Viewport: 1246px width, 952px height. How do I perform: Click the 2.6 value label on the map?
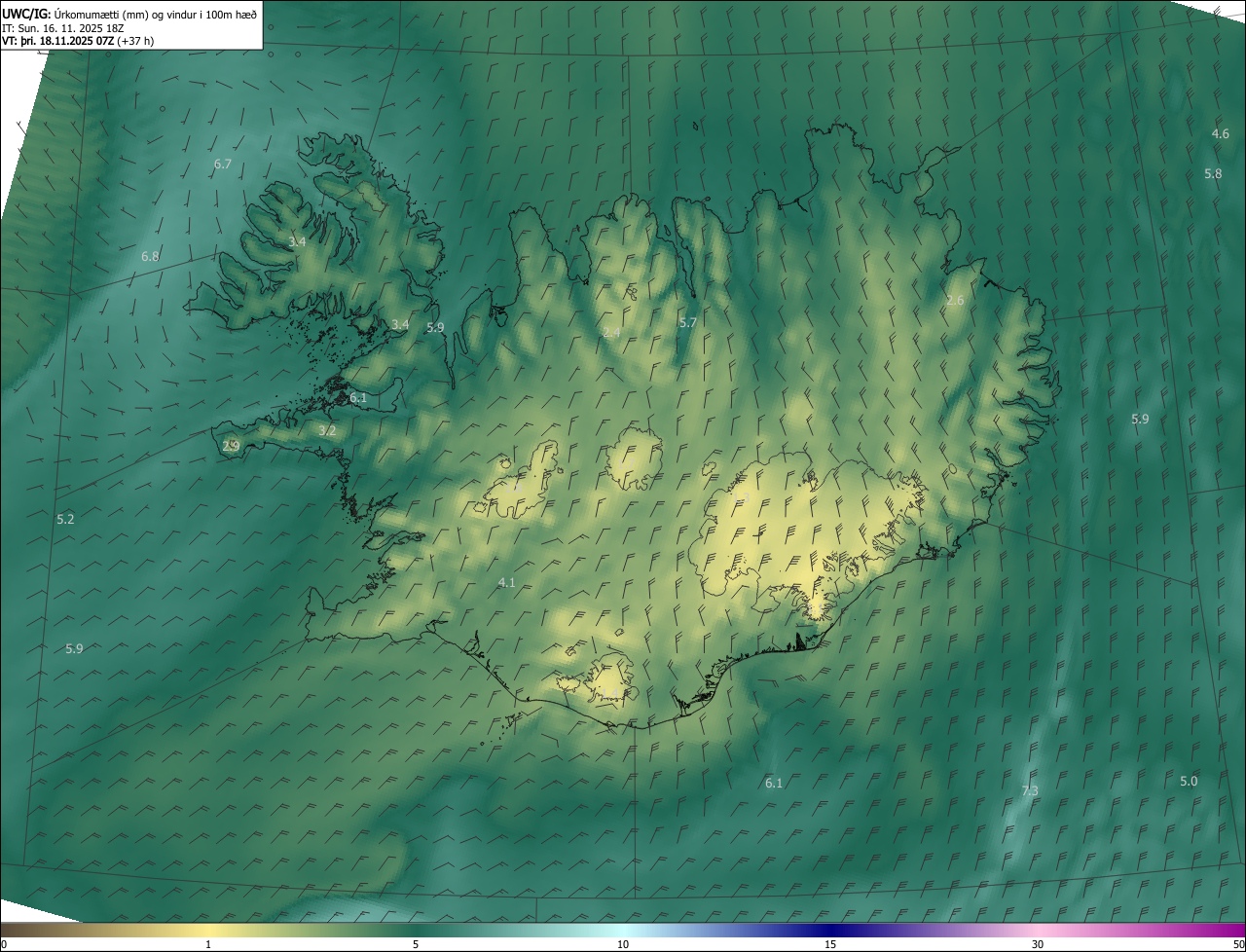pos(955,301)
